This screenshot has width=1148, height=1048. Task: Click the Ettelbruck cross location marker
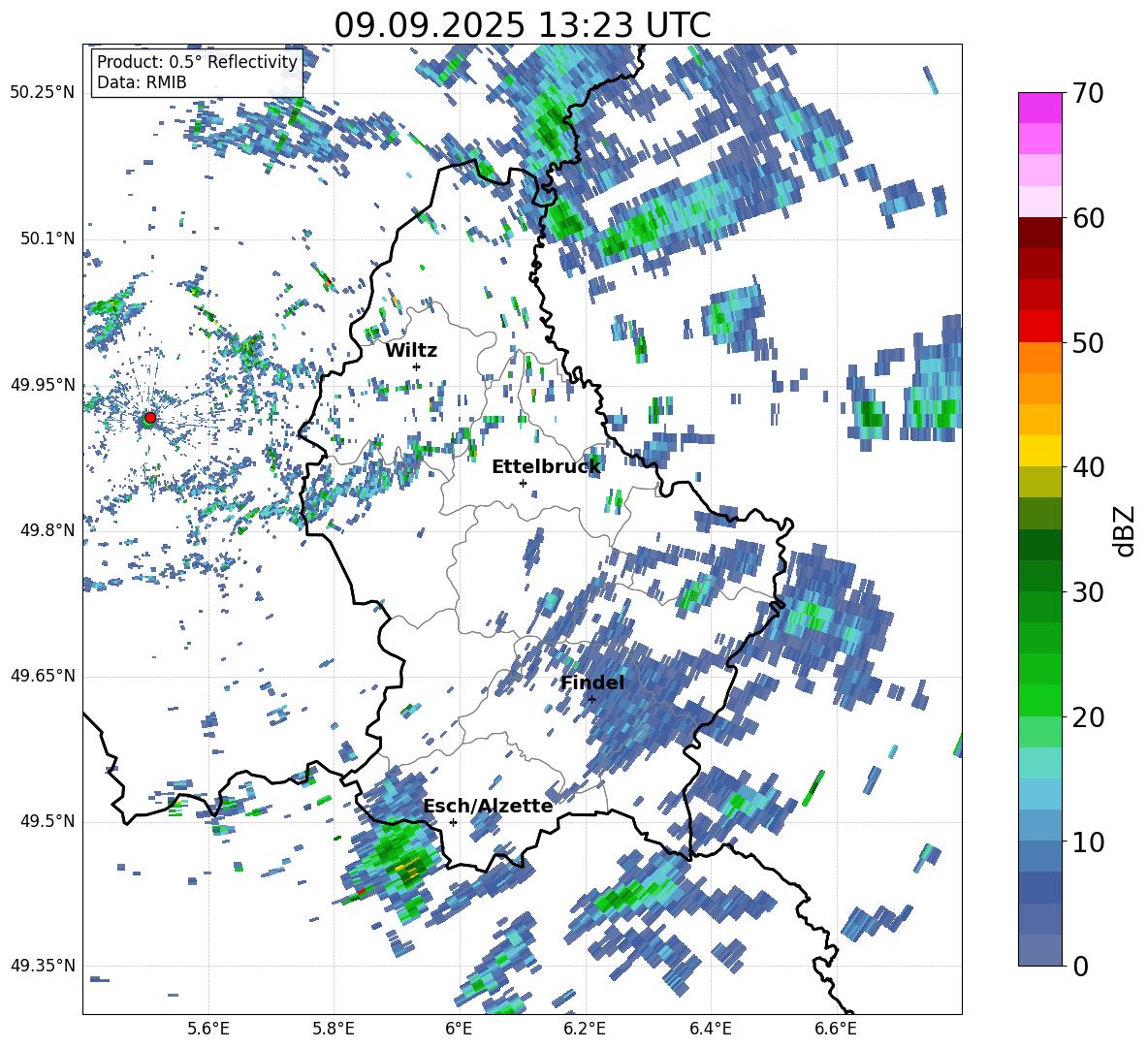(x=523, y=483)
